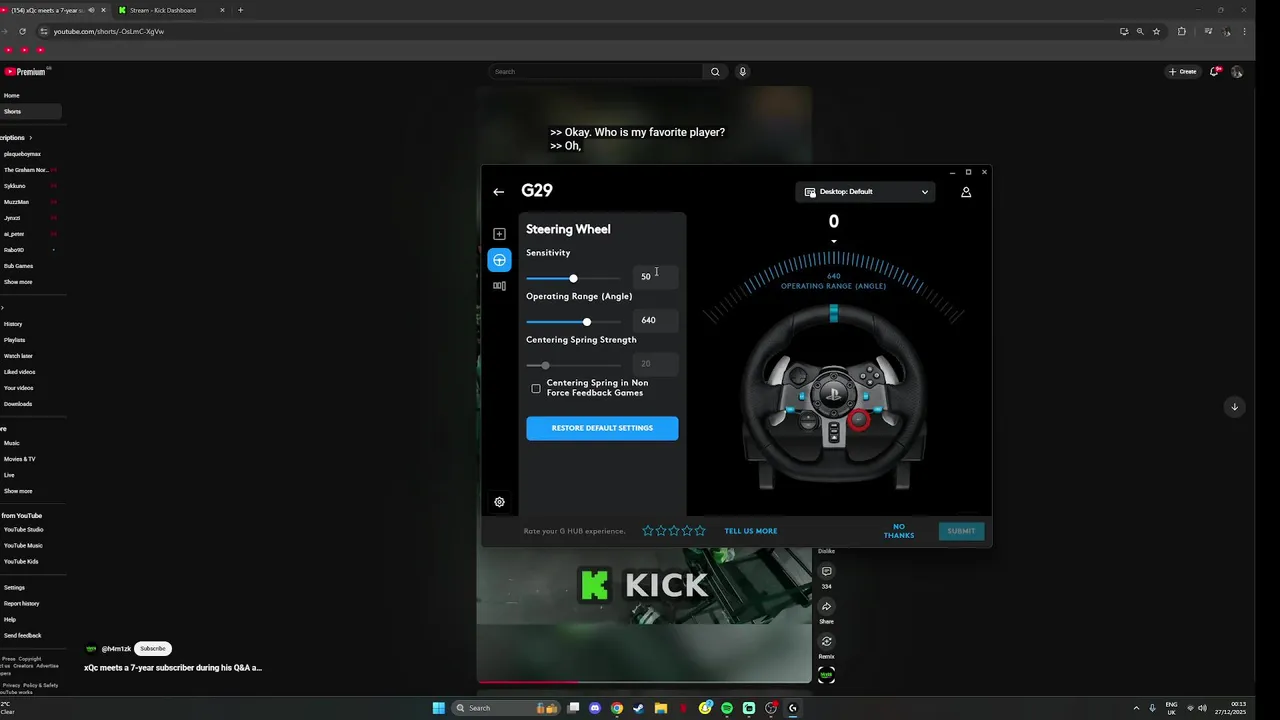Open the Desktop: Default profile dropdown
This screenshot has width=1280, height=720.
coord(866,192)
